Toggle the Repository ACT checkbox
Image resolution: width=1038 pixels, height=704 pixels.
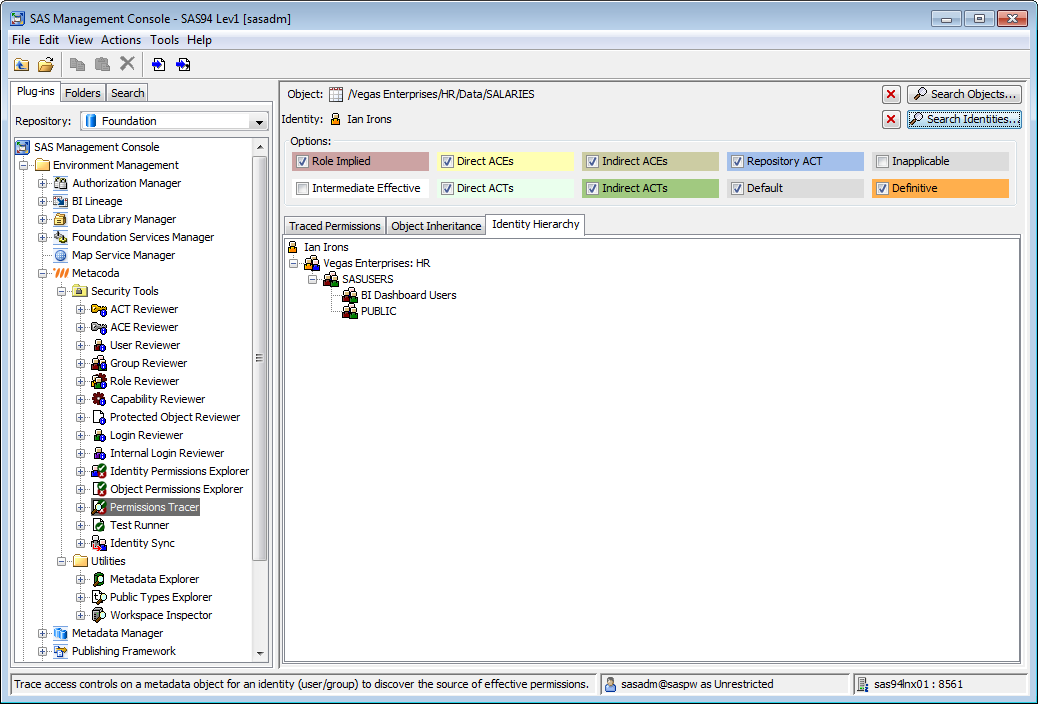(737, 162)
